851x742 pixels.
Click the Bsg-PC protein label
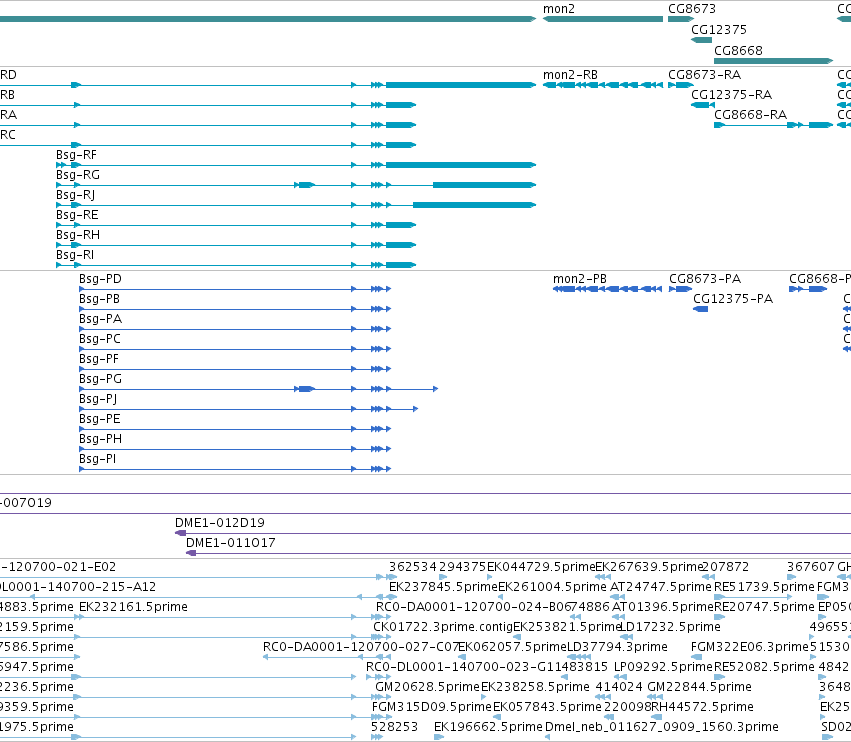tap(100, 339)
